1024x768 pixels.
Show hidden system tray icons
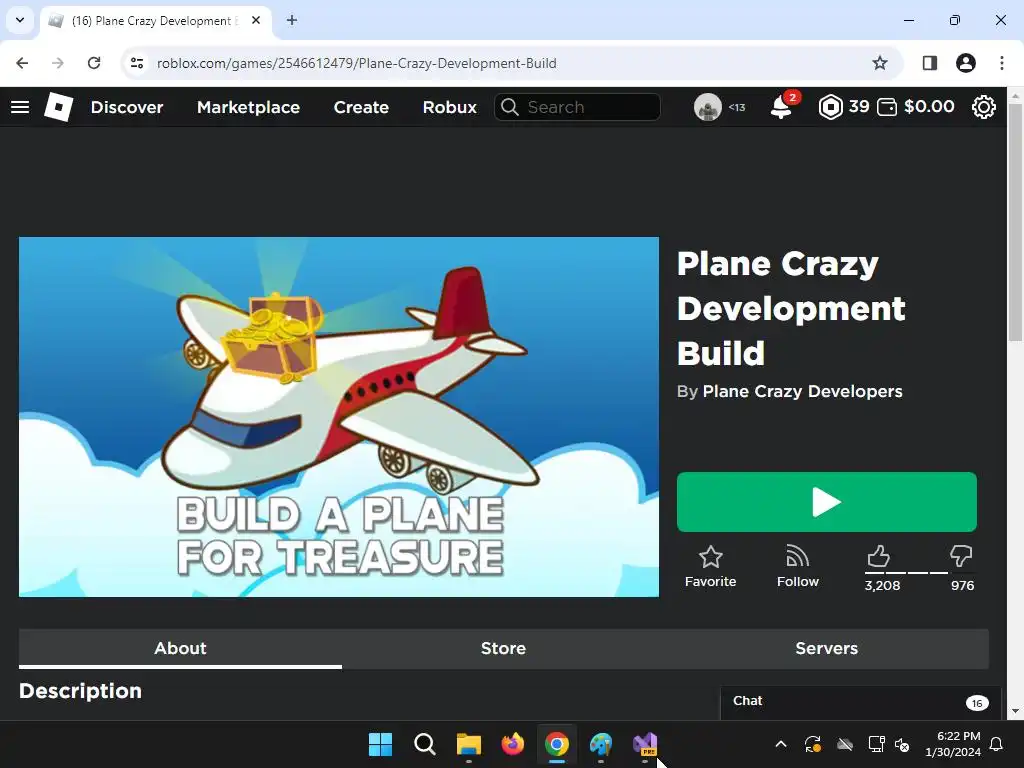[x=780, y=744]
